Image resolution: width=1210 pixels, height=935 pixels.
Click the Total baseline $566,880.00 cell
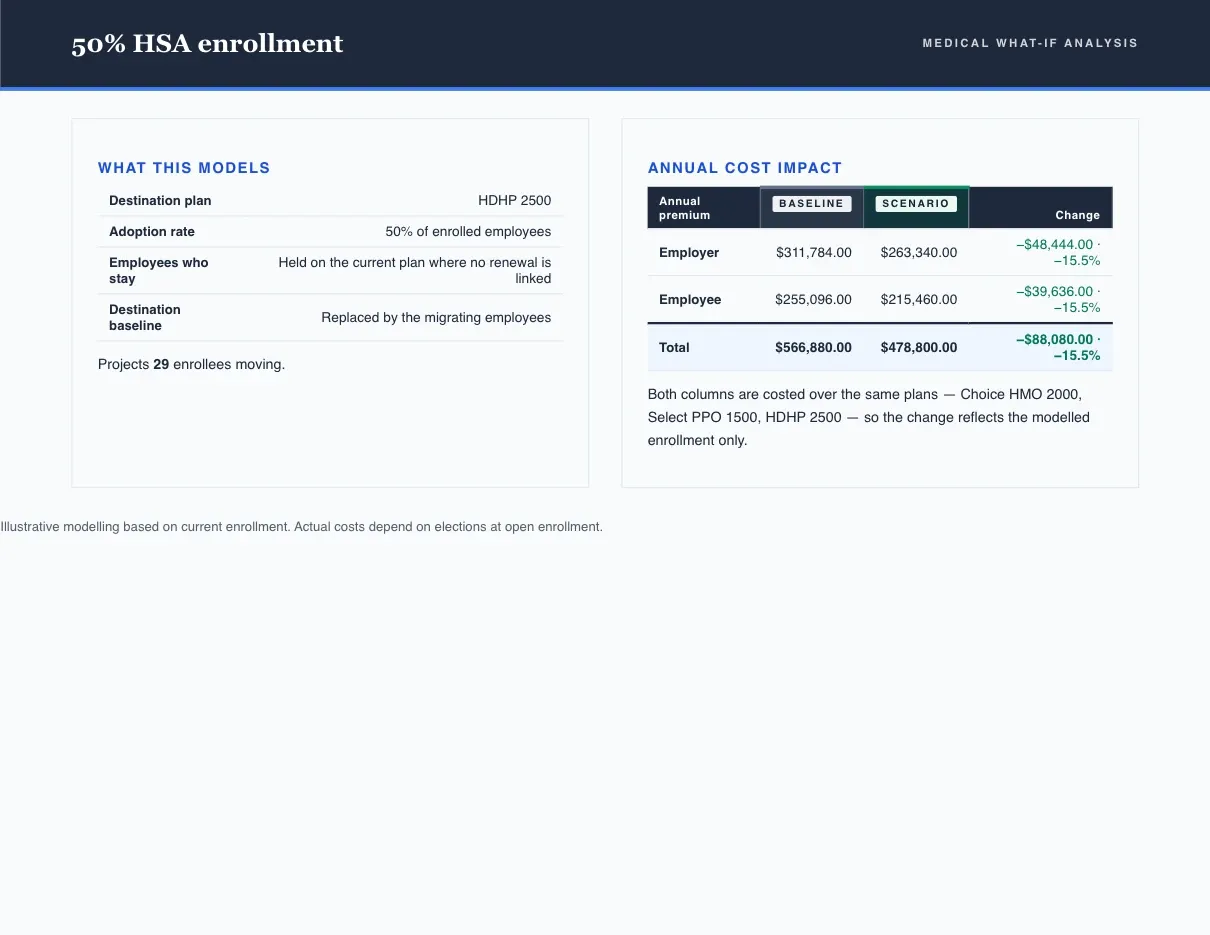click(813, 348)
